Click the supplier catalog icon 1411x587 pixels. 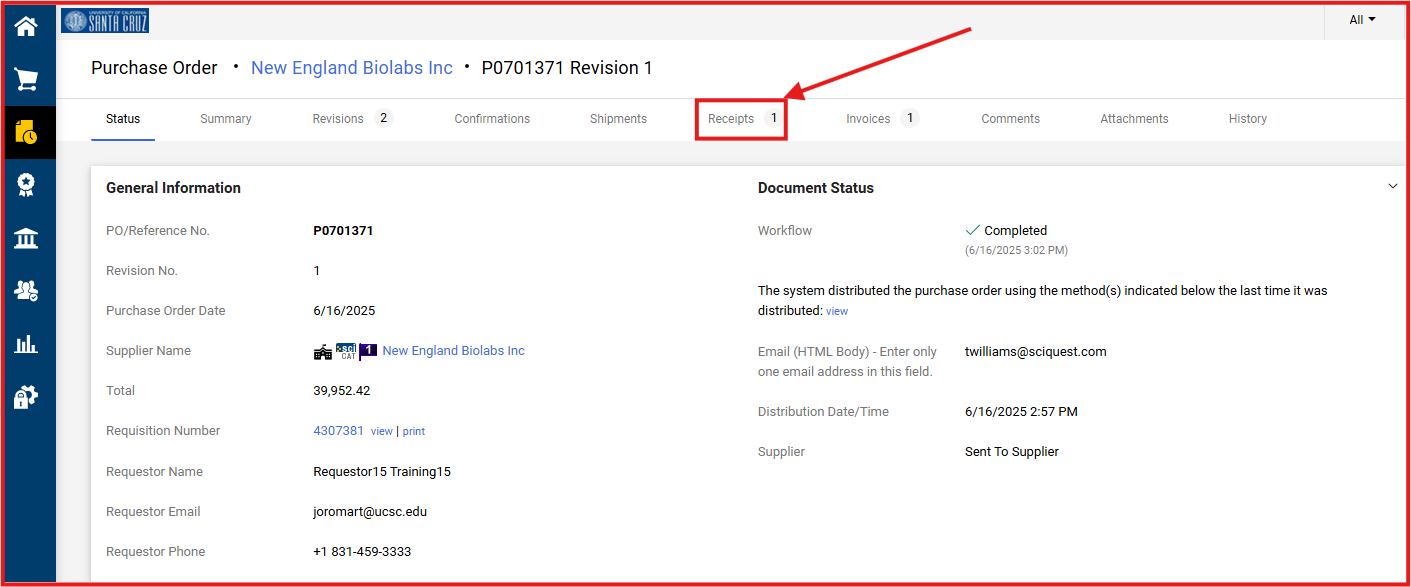tap(346, 351)
